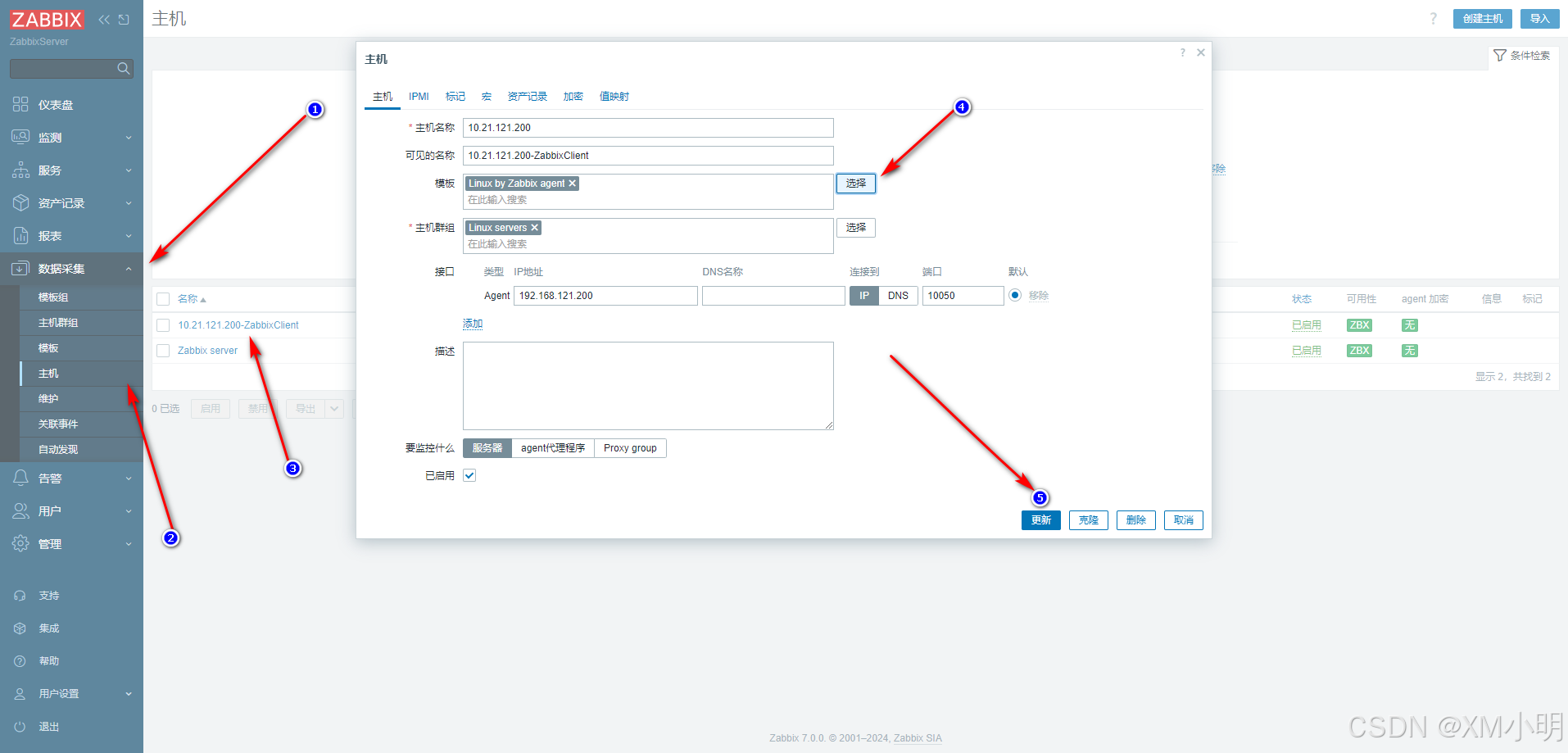
Task: Click the 仪表盘 dashboard icon
Action: coord(20,104)
